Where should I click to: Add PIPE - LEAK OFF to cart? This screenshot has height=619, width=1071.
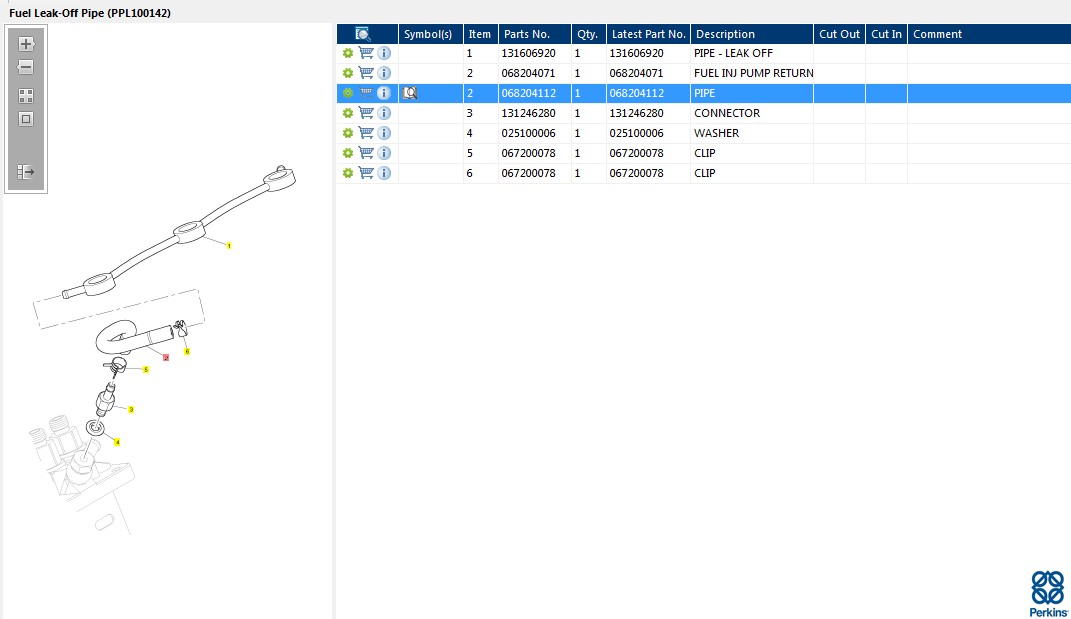click(366, 53)
